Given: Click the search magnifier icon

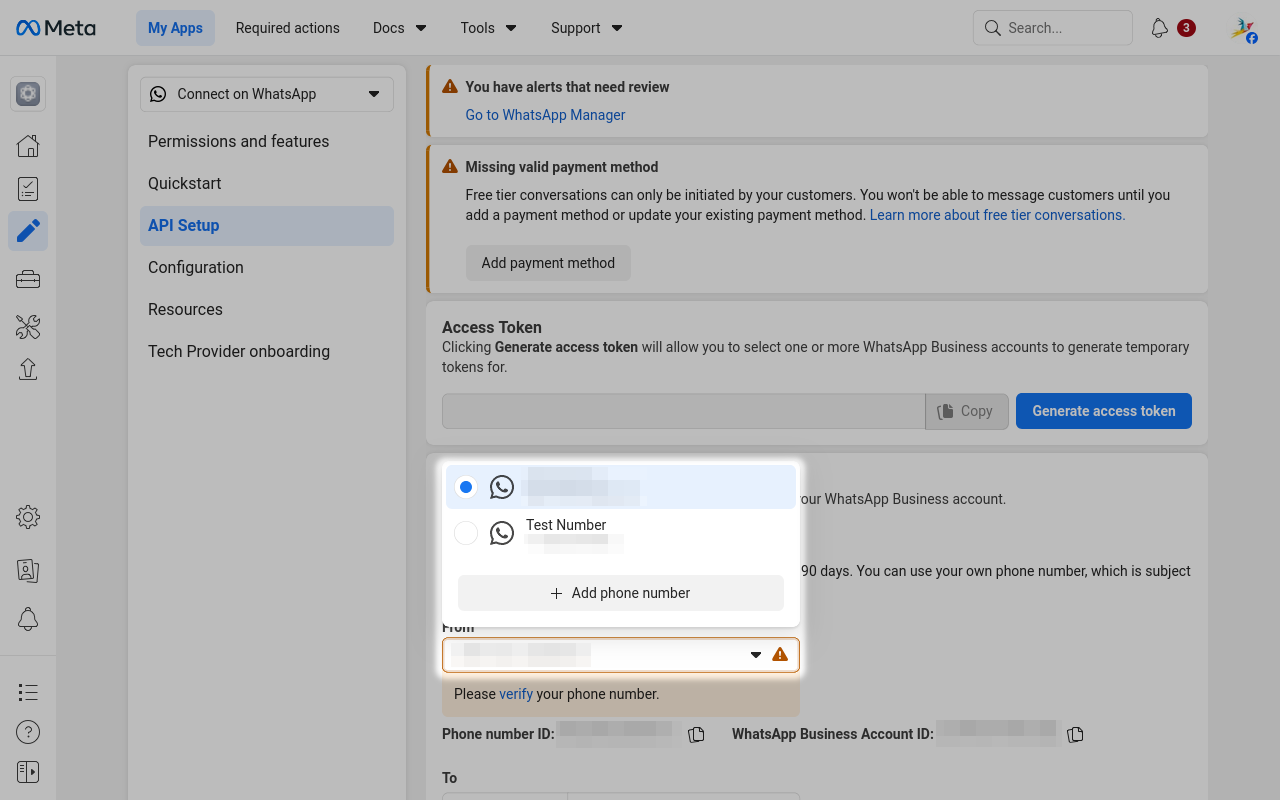Looking at the screenshot, I should 992,28.
